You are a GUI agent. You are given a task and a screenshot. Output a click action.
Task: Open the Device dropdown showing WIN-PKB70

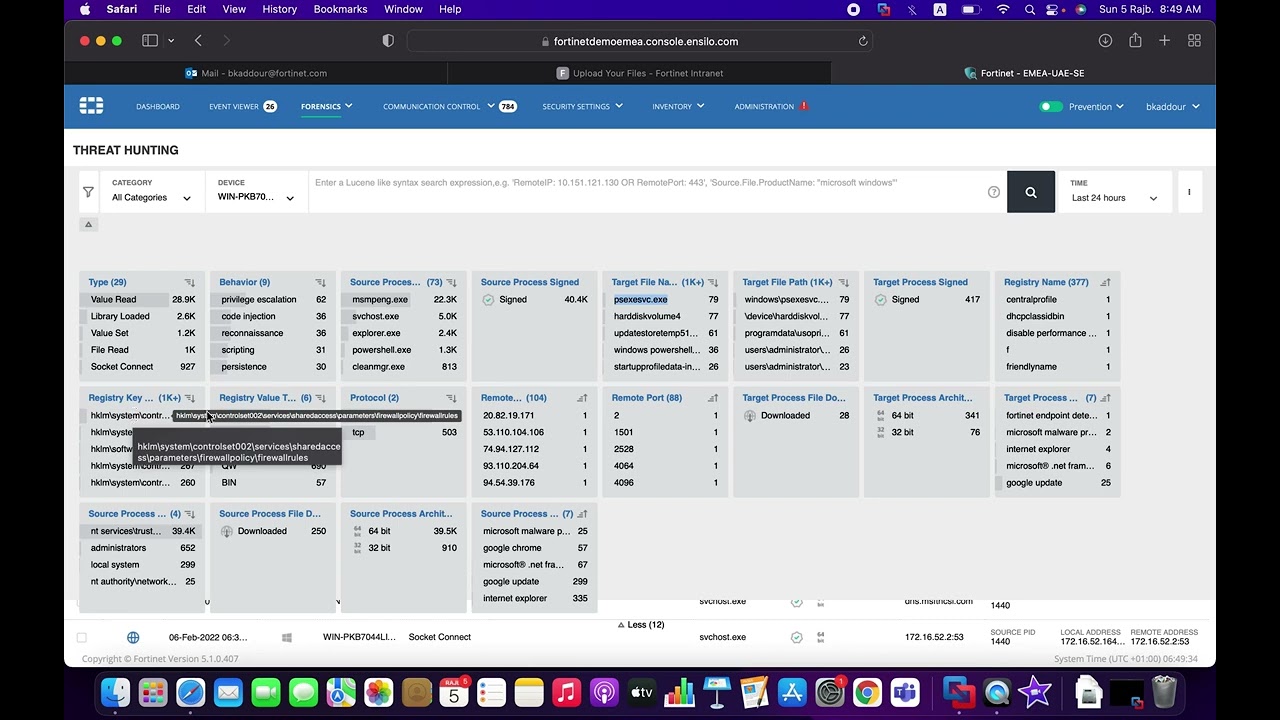coord(256,191)
